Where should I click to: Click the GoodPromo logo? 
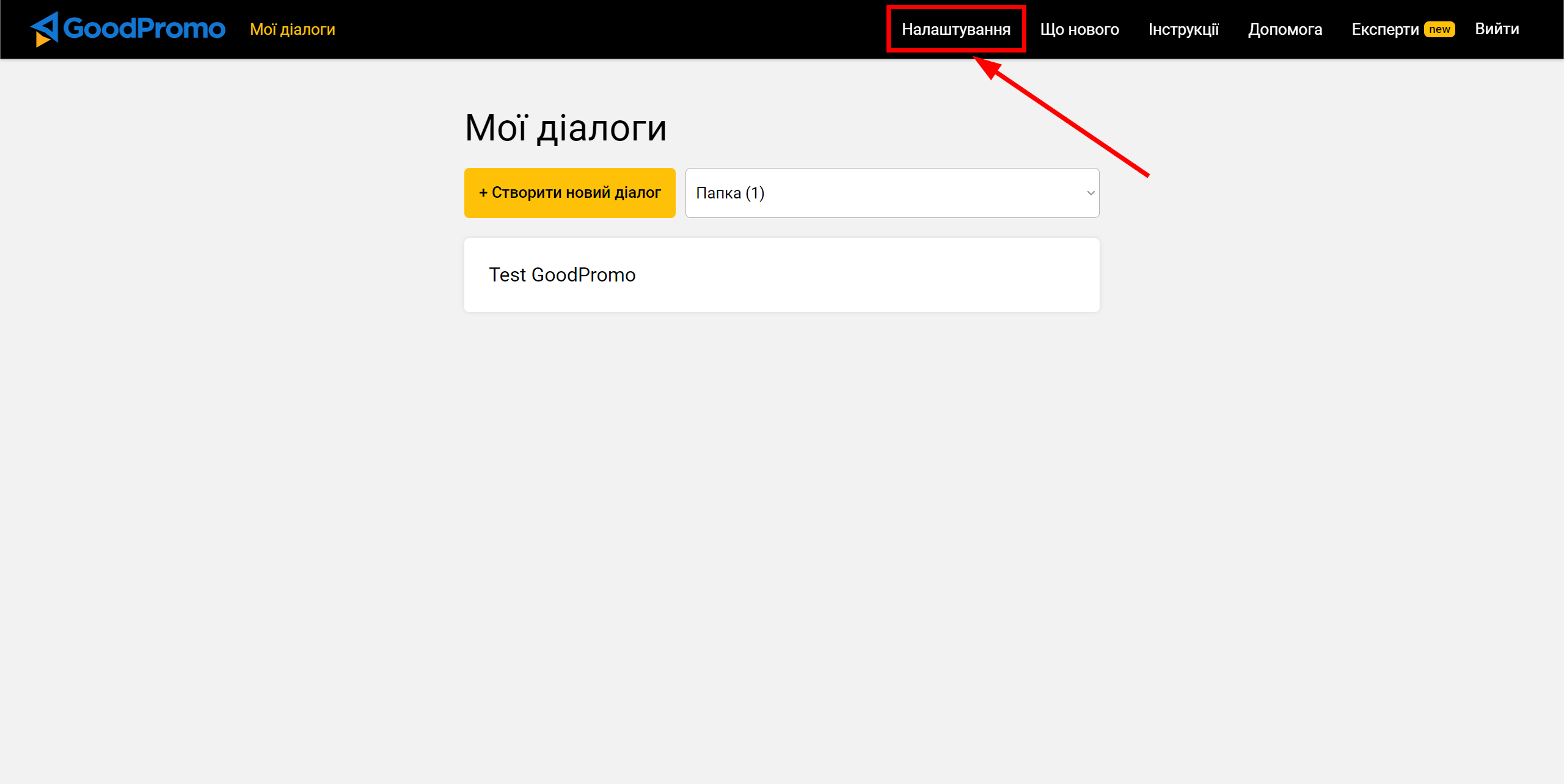point(128,29)
